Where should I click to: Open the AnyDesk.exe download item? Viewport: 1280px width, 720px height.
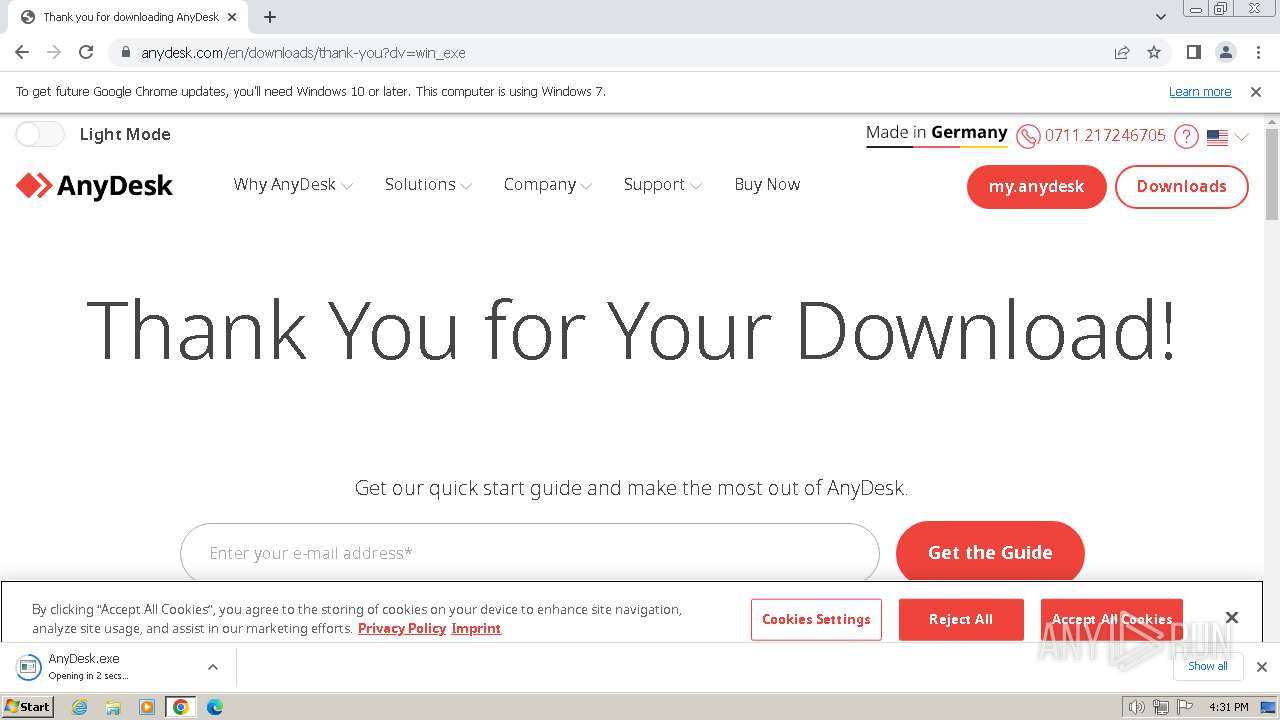pyautogui.click(x=105, y=666)
